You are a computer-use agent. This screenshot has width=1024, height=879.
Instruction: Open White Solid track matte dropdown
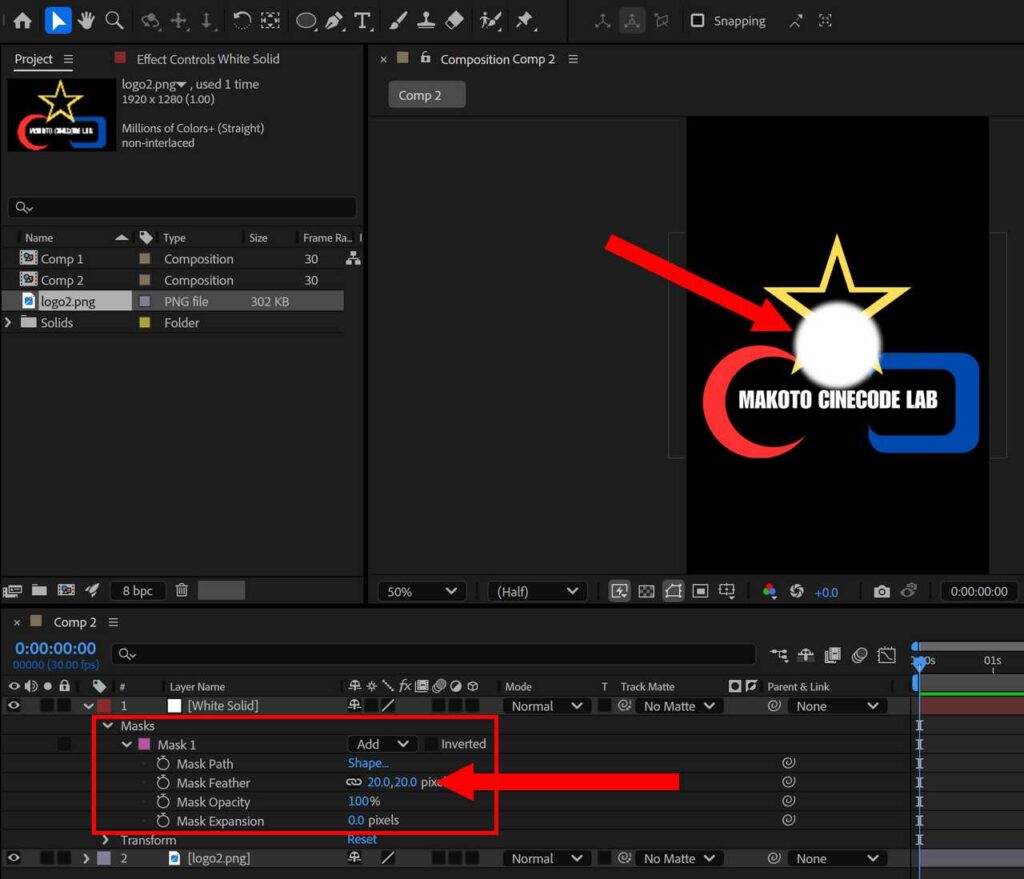click(679, 706)
